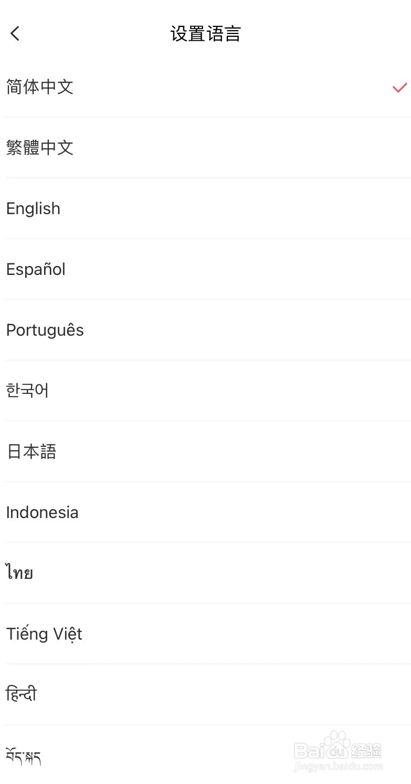Click the Baidu 经验 watermark logo
This screenshot has height=784, width=411.
(338, 746)
